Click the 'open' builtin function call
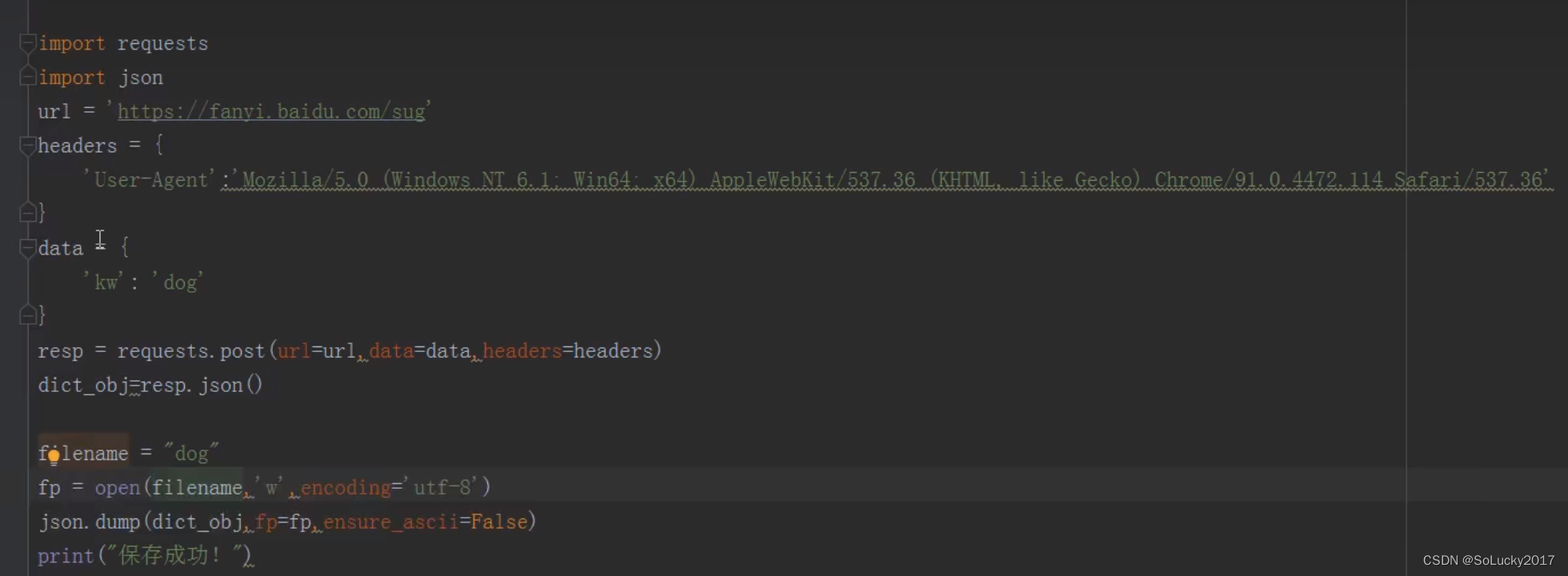Viewport: 1568px width, 576px height. tap(117, 488)
